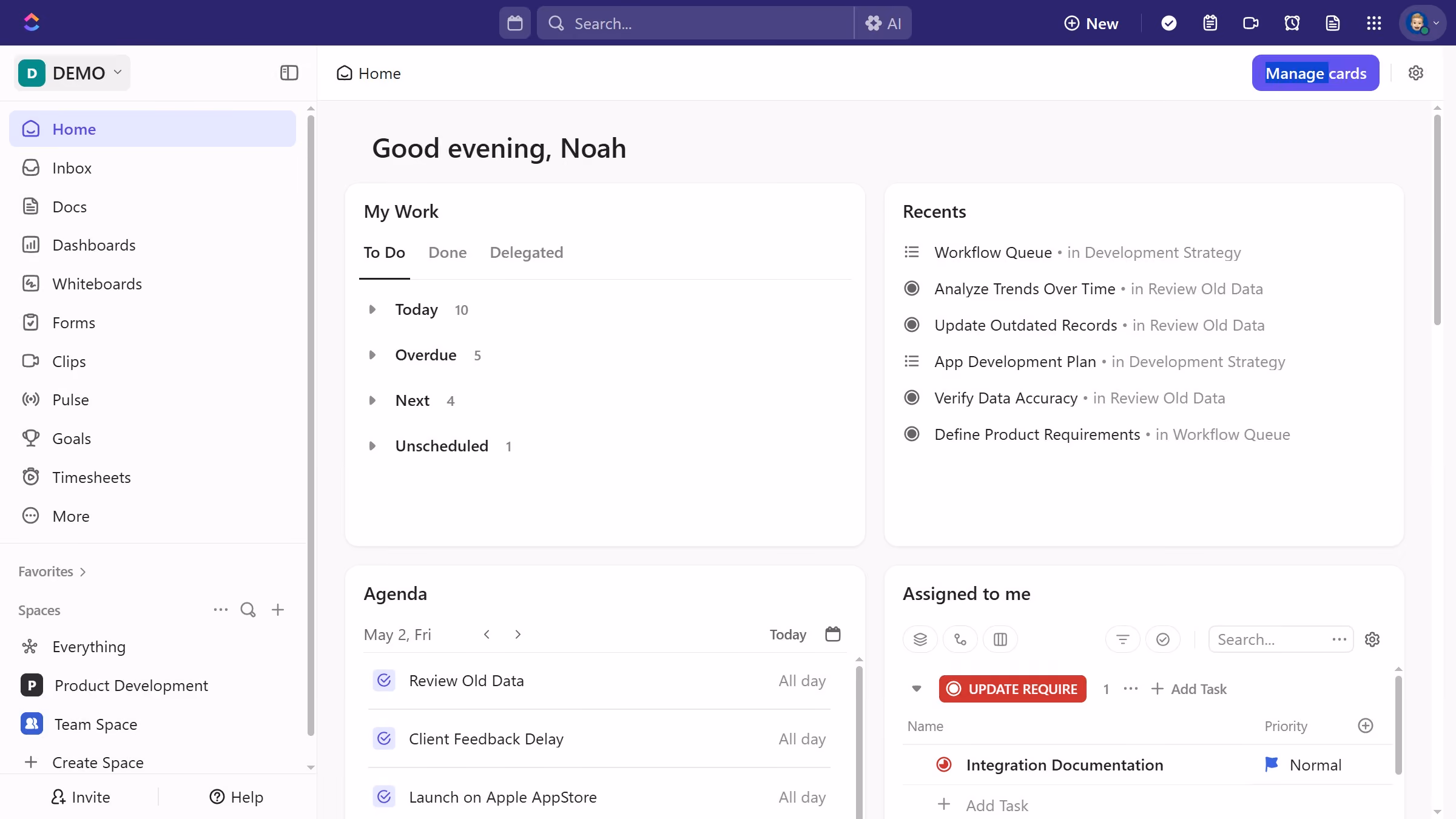Open the user avatar menu
The height and width of the screenshot is (819, 1456).
click(x=1422, y=23)
